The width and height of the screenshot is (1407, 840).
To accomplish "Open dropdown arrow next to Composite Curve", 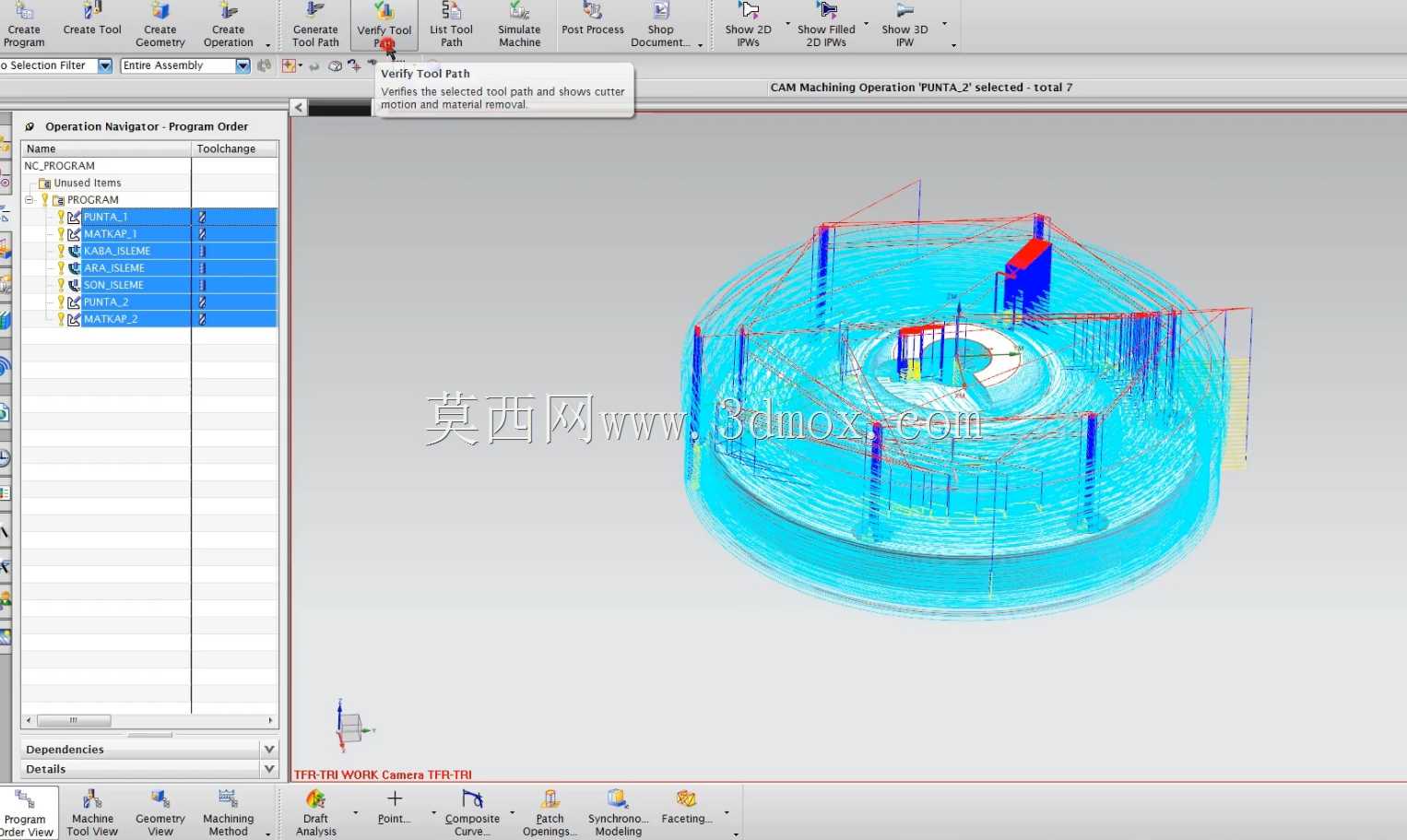I will (x=513, y=812).
